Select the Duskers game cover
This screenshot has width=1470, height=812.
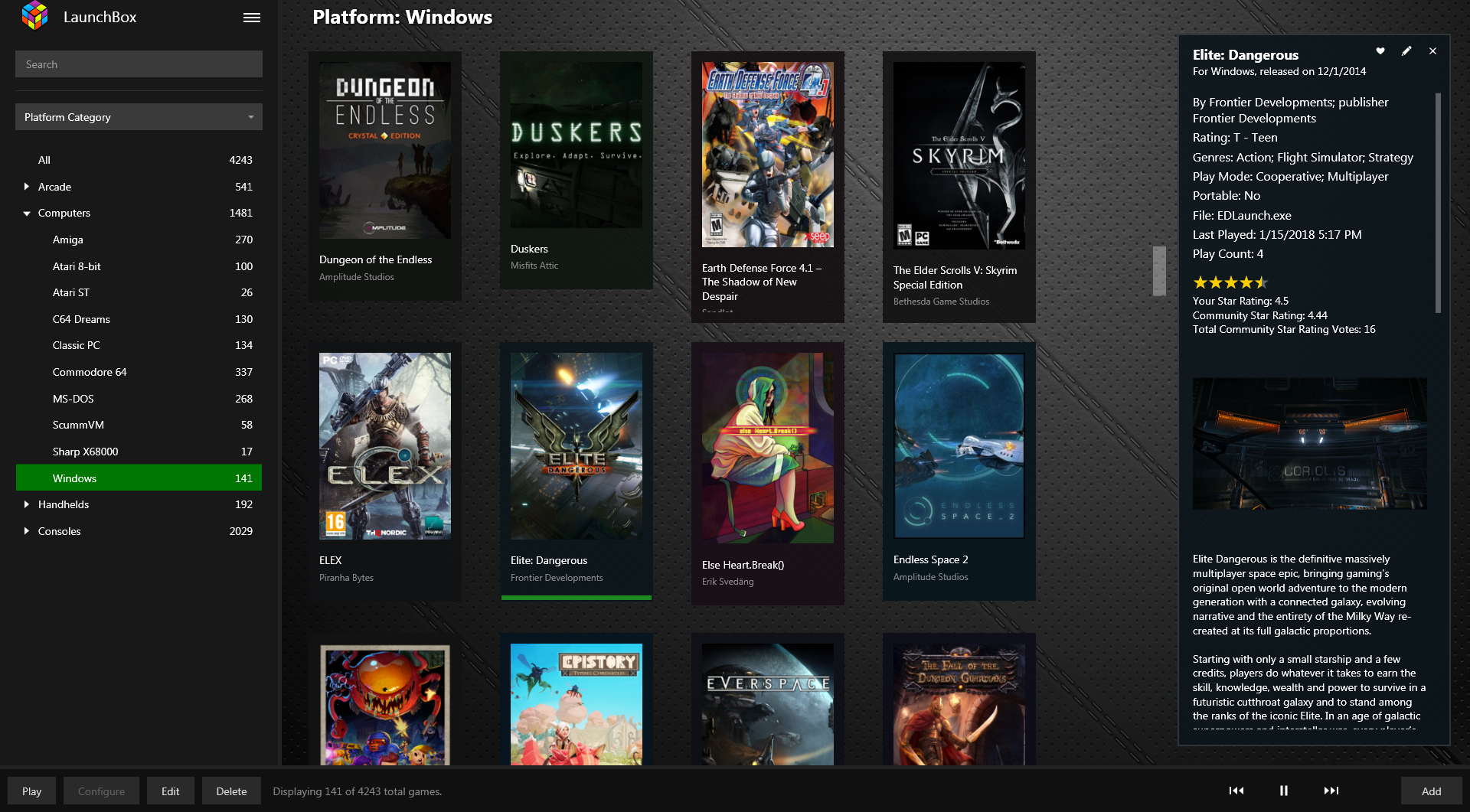tap(577, 145)
